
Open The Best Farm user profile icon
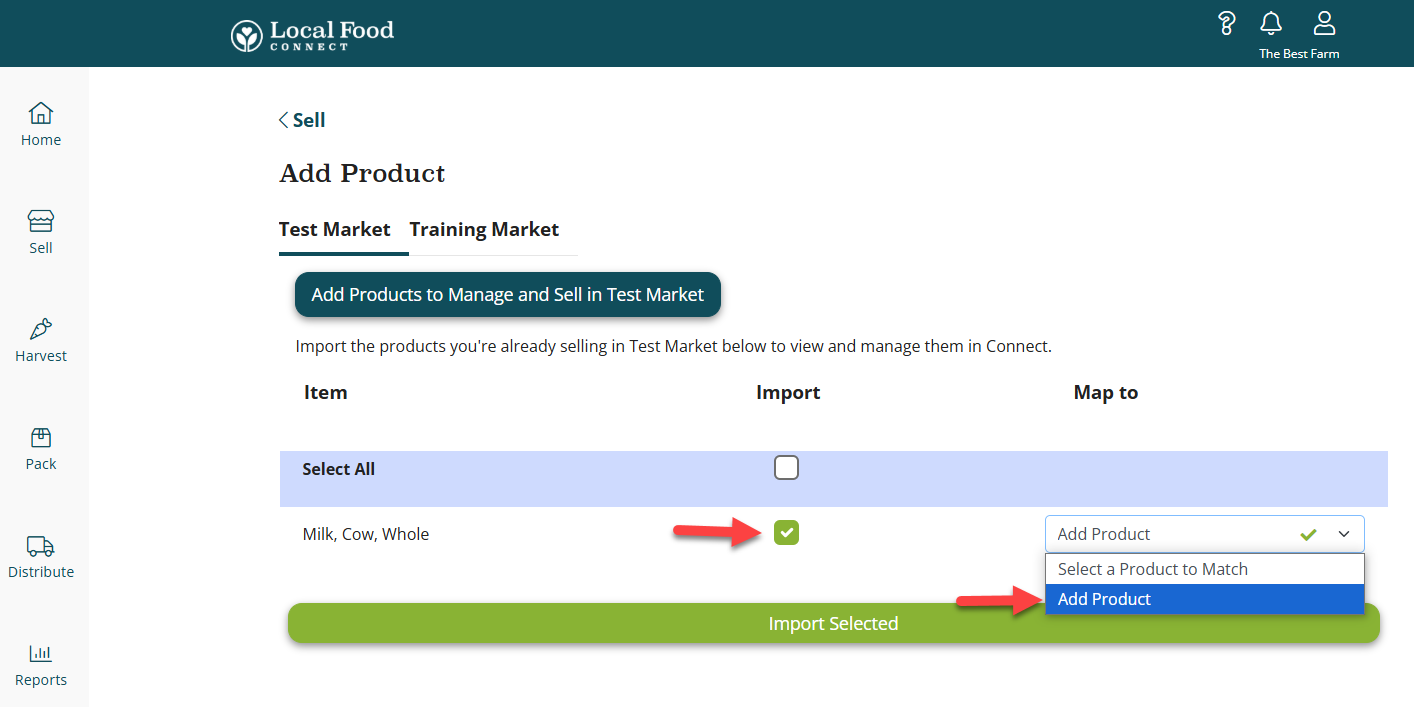pyautogui.click(x=1324, y=24)
